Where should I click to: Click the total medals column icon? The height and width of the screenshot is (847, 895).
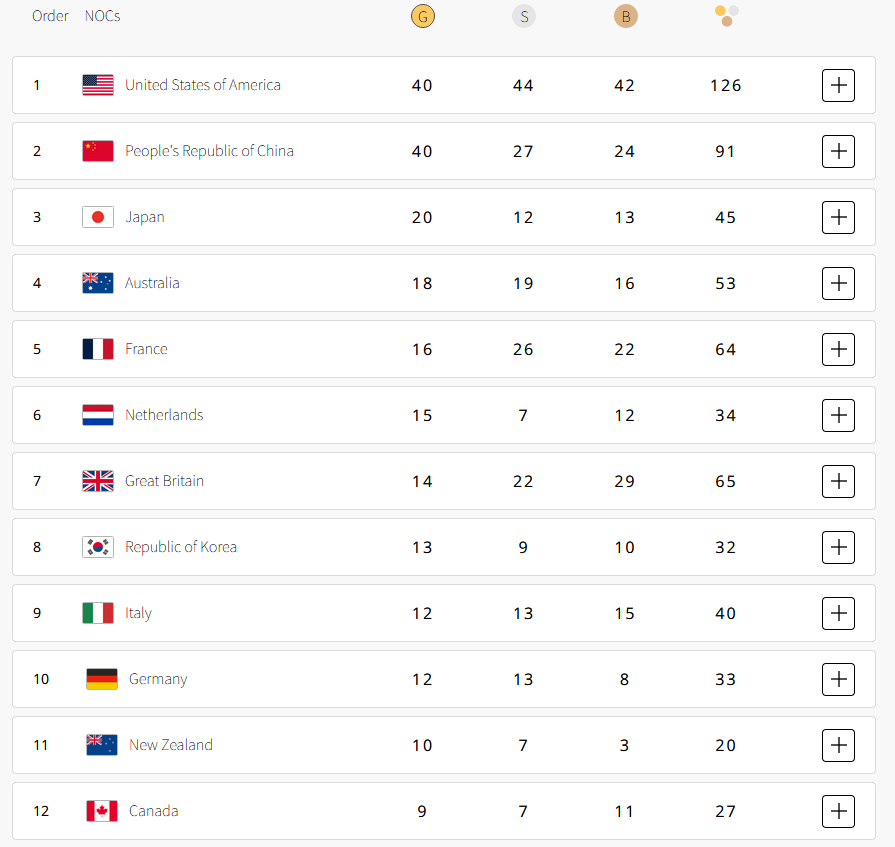pos(727,15)
